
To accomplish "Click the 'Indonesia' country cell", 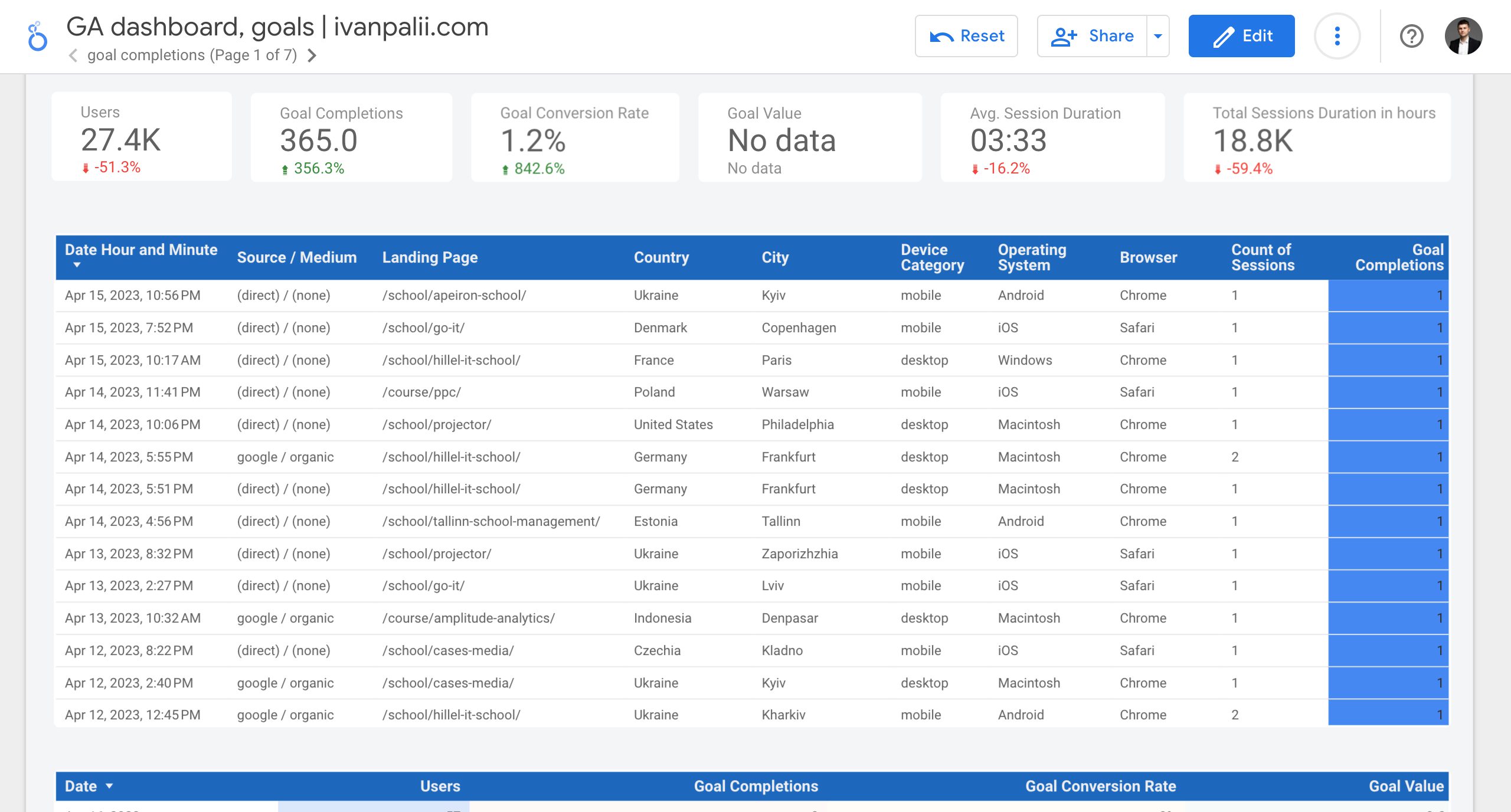I will 662,618.
